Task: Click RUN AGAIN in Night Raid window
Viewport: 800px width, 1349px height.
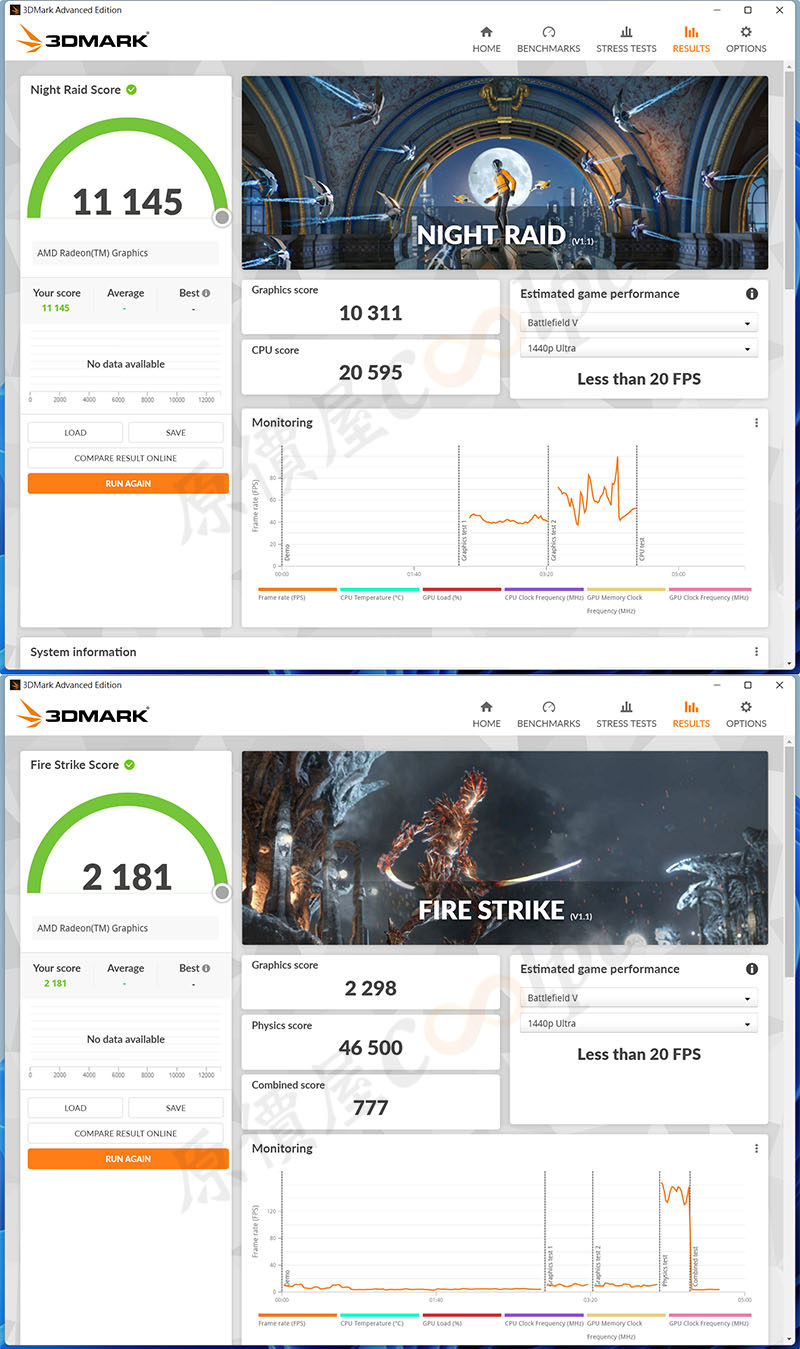Action: [128, 483]
